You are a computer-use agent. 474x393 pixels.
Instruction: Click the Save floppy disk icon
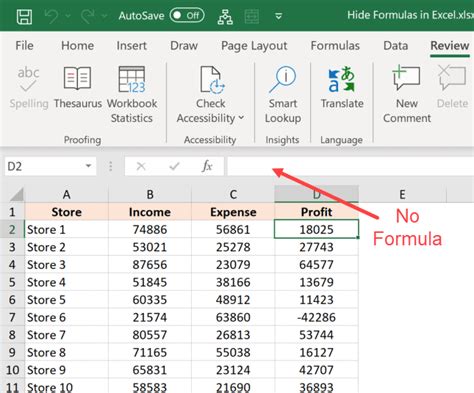click(x=24, y=16)
